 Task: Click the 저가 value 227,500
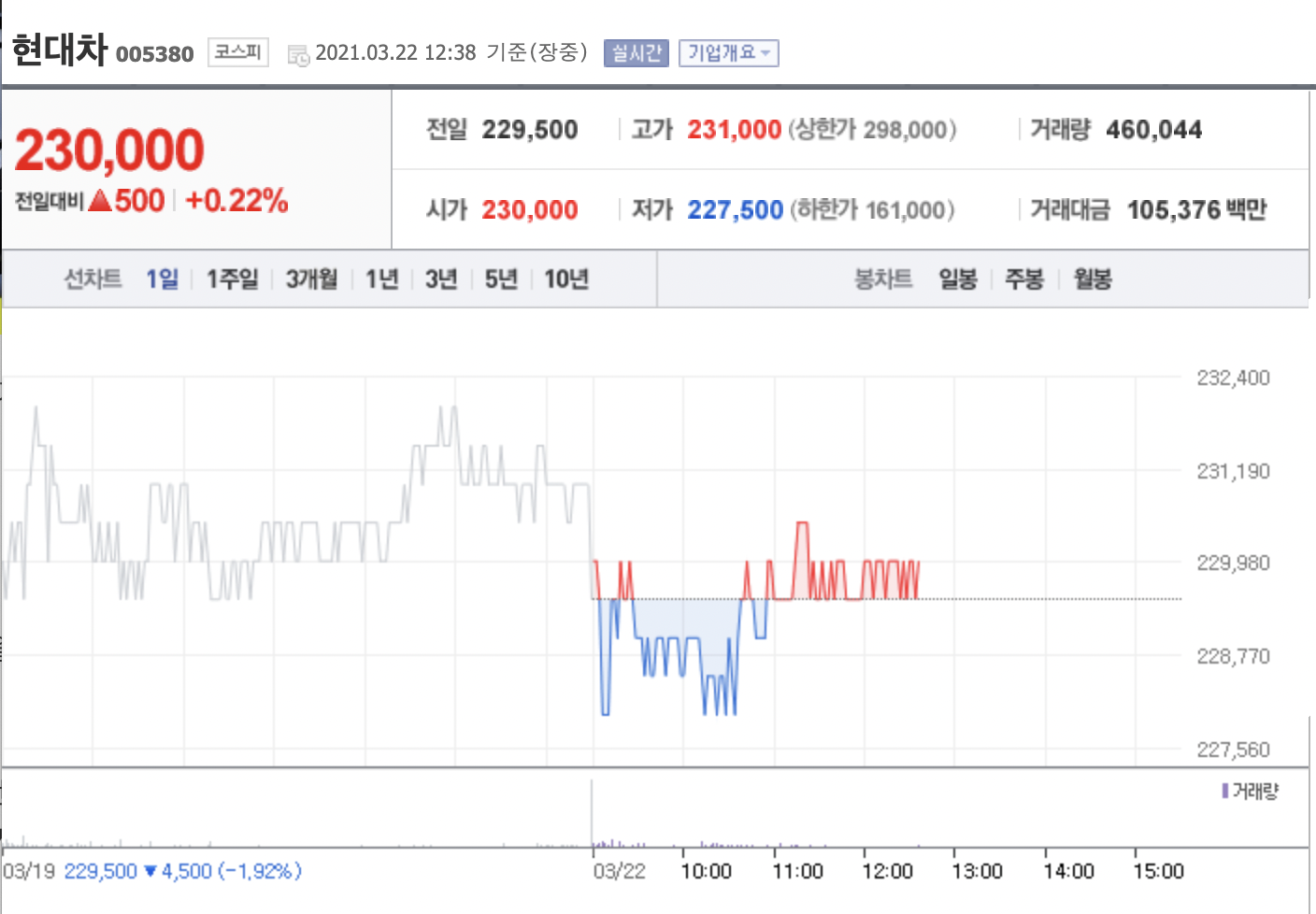[x=735, y=210]
